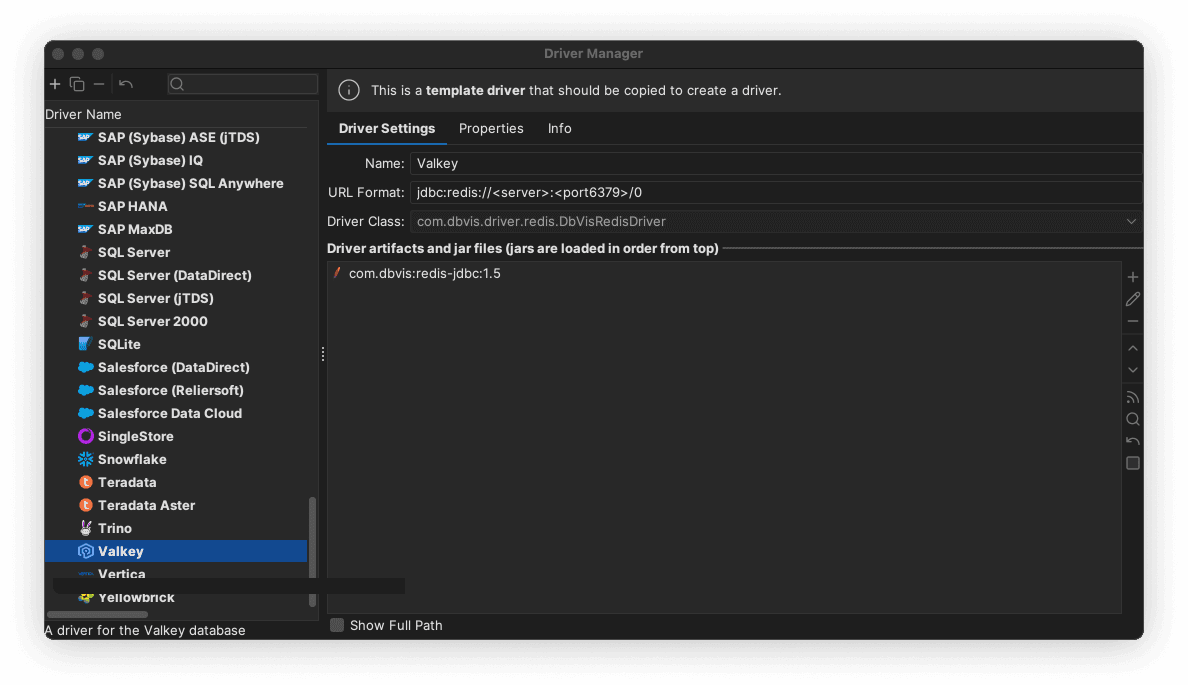Undo driver changes via left toolbar arrow
Viewport: 1188px width, 685px height.
124,84
